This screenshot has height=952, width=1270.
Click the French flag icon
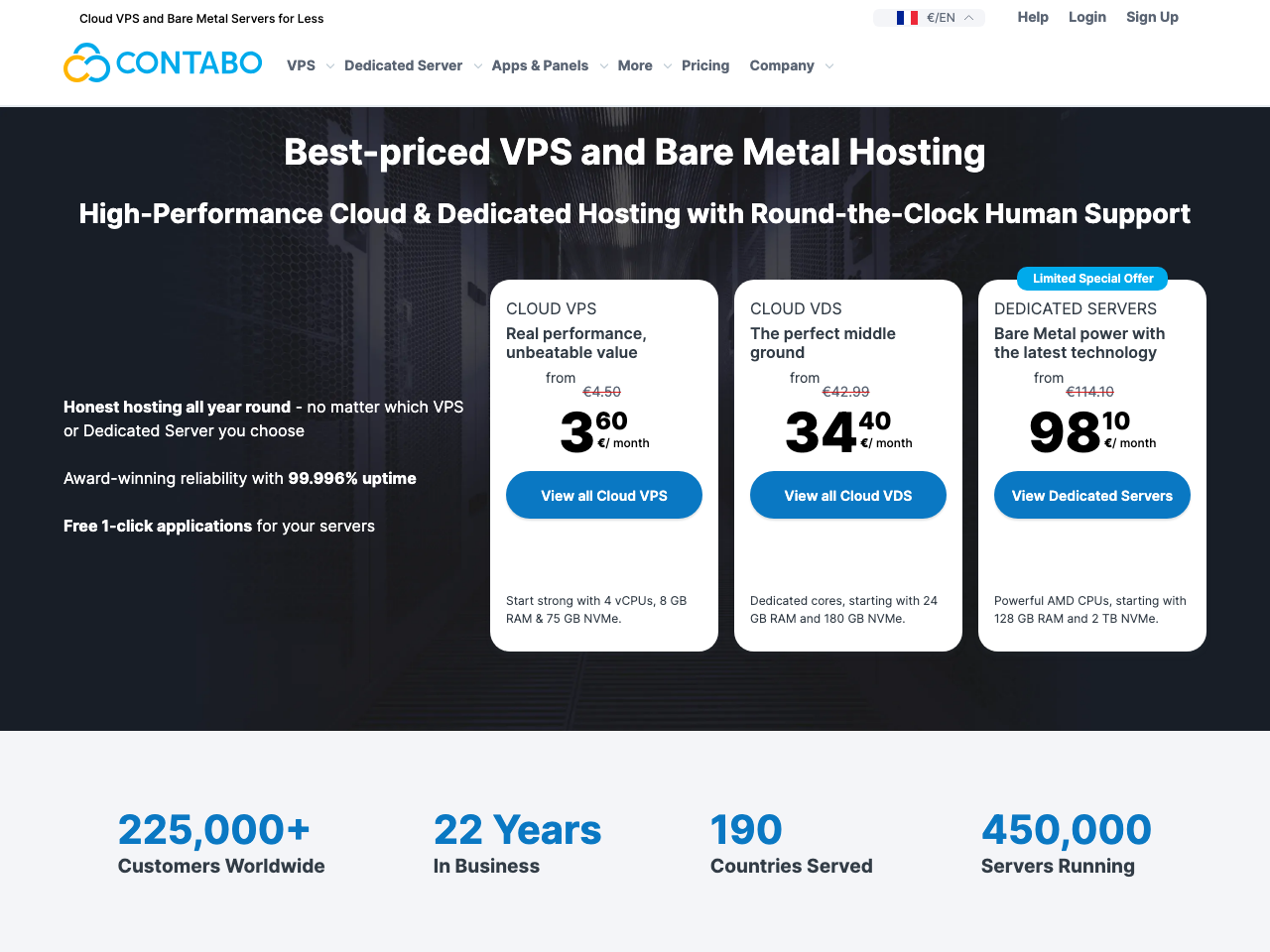point(906,17)
